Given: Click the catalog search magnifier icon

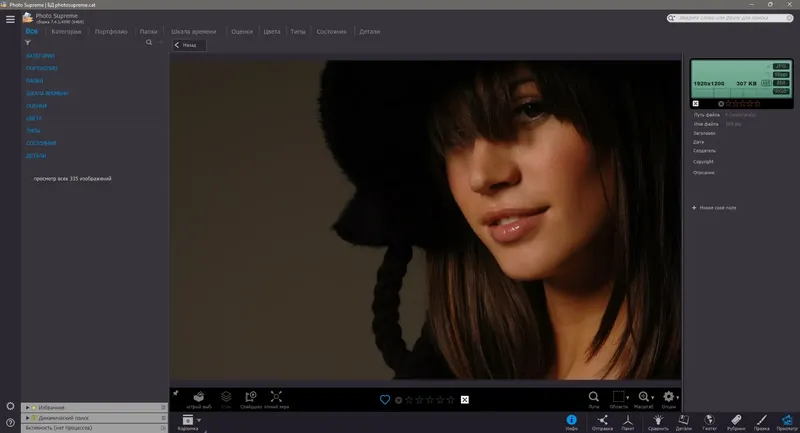Looking at the screenshot, I should point(149,42).
